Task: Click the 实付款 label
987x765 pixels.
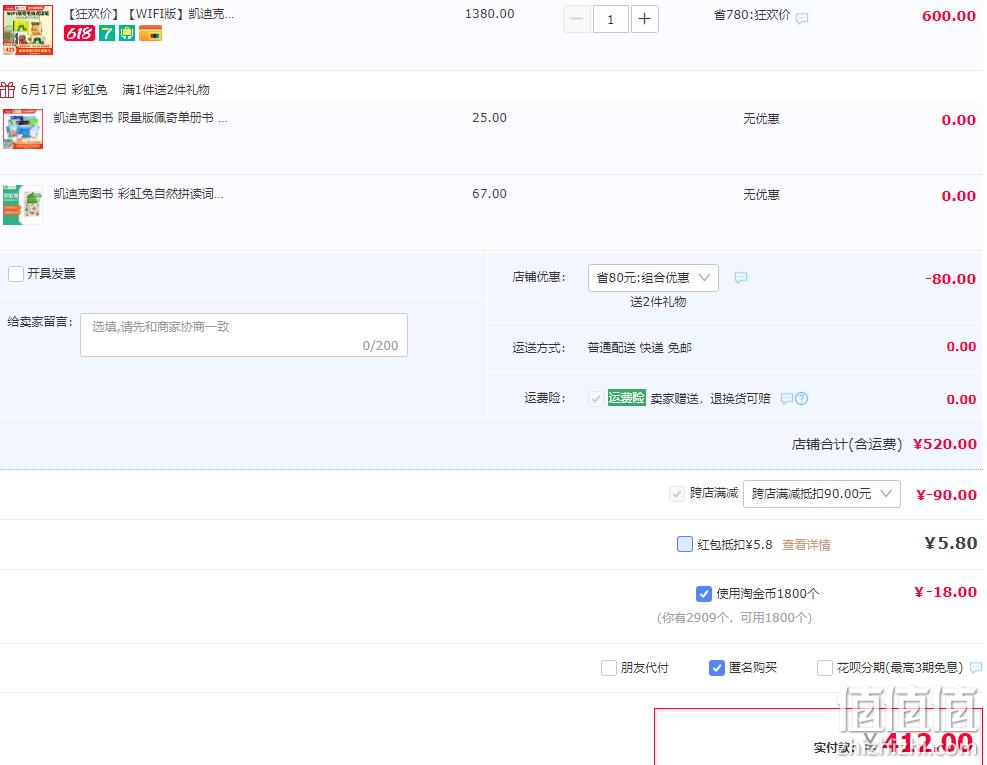Action: click(835, 747)
